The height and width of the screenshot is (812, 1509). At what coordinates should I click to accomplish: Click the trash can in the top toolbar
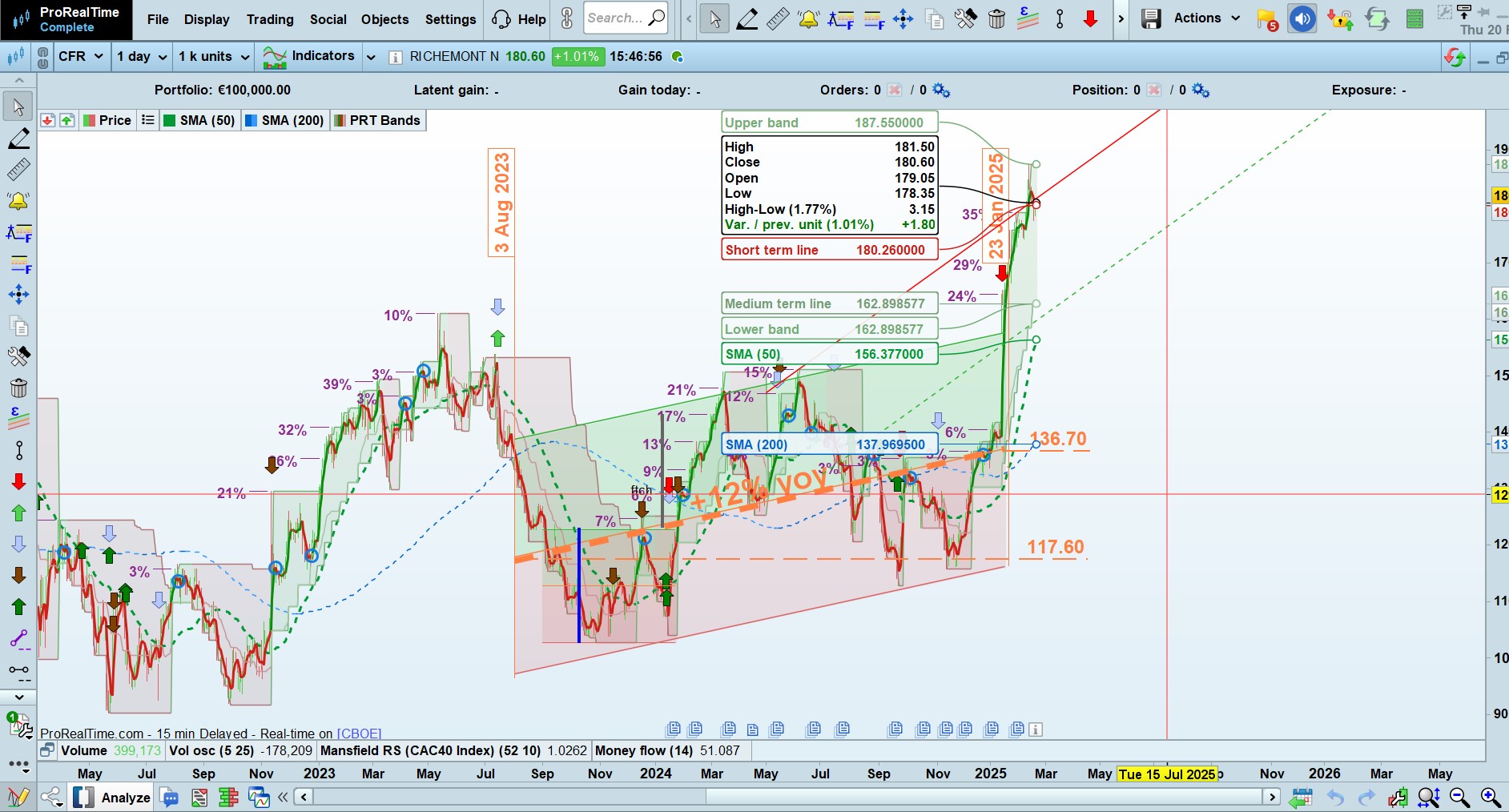click(x=996, y=18)
